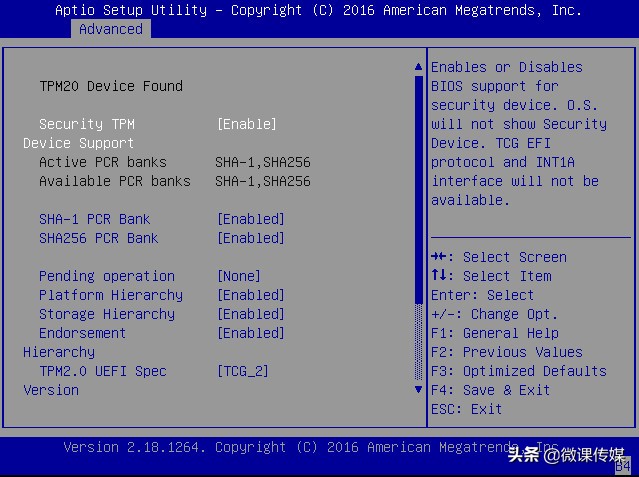Select the SHA256 PCR Bank setting
639x477 pixels.
(99, 238)
